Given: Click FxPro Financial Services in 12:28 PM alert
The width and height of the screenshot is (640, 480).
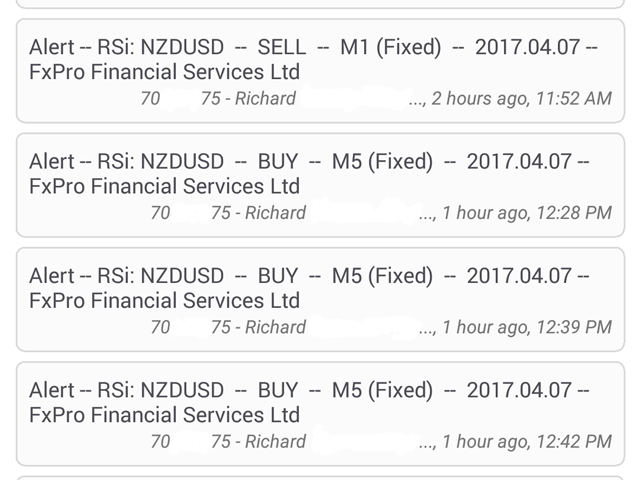Looking at the screenshot, I should point(164,187).
